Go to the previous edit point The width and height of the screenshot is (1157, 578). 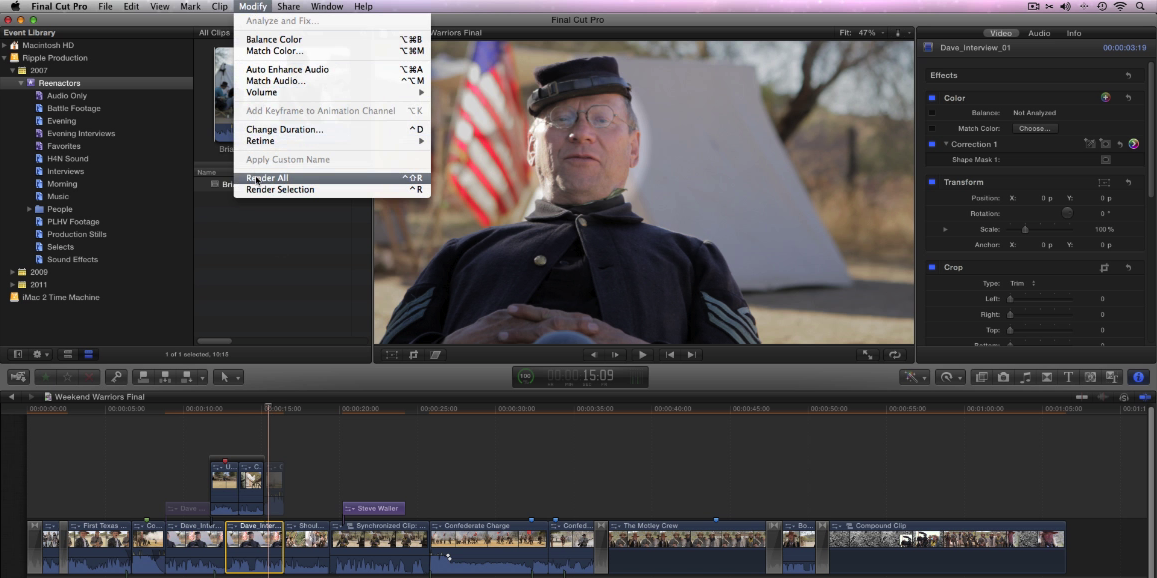point(669,355)
